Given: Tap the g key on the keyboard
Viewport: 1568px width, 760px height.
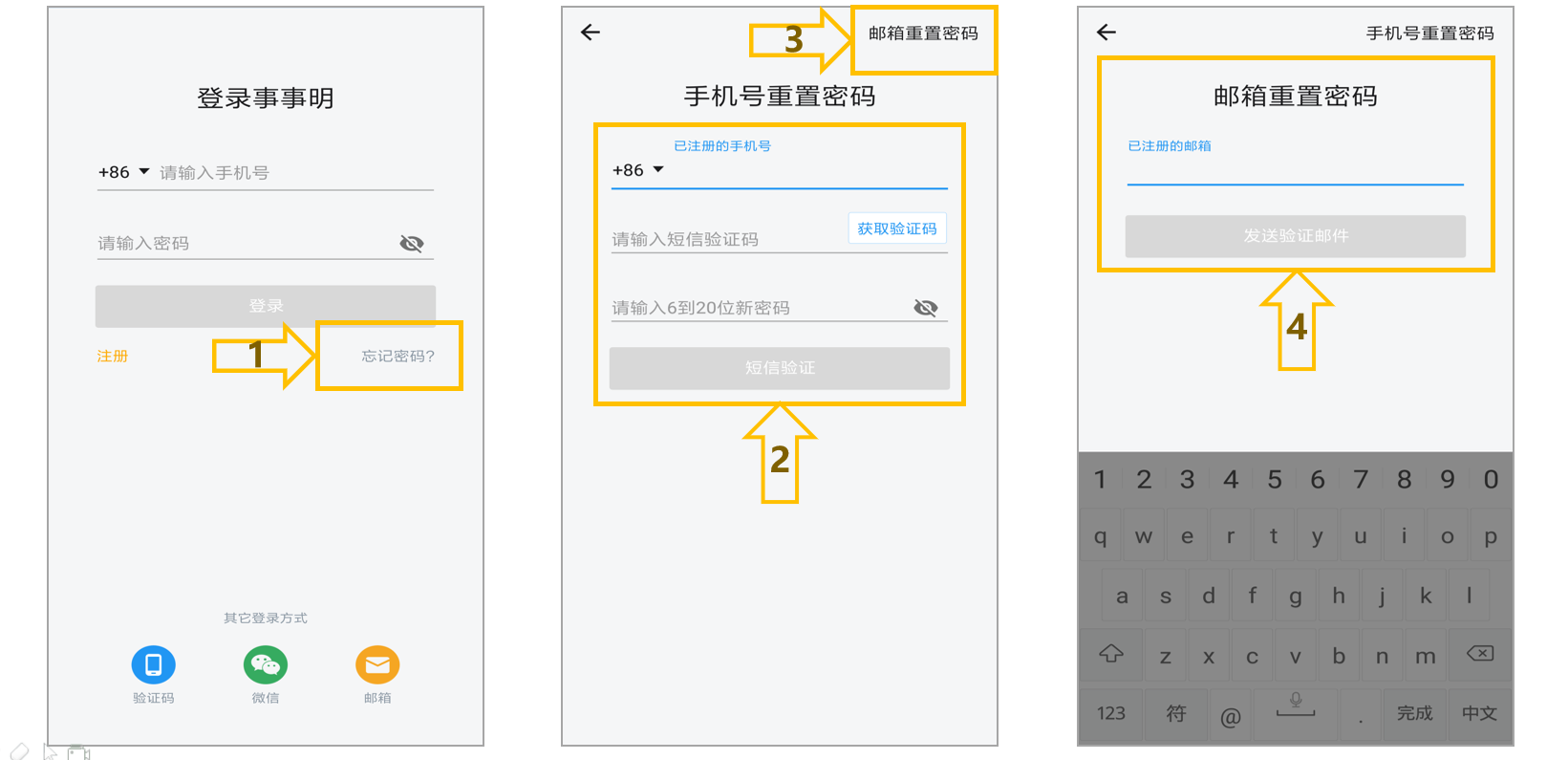Looking at the screenshot, I should [1296, 596].
